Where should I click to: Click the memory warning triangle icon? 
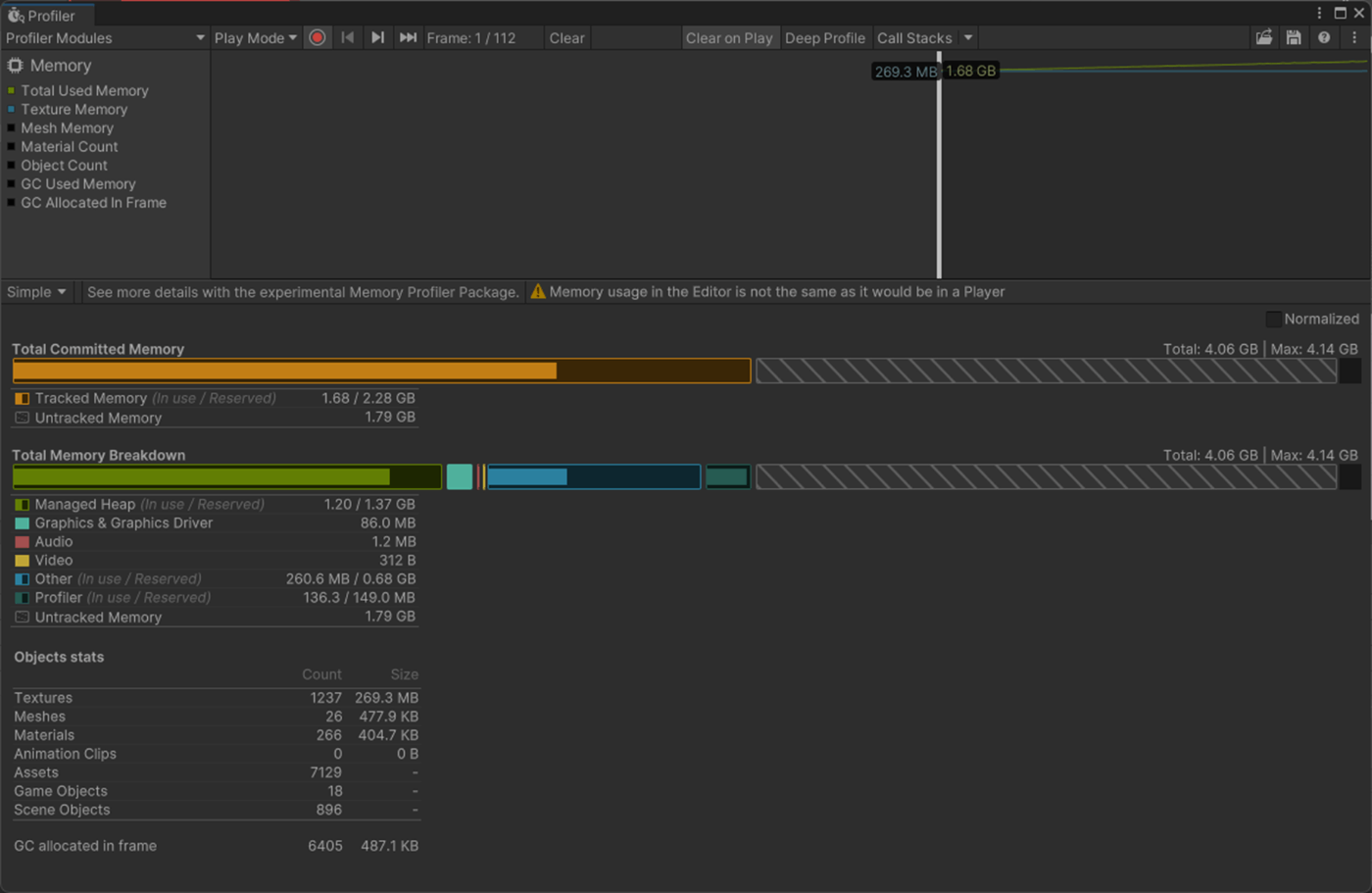point(537,291)
